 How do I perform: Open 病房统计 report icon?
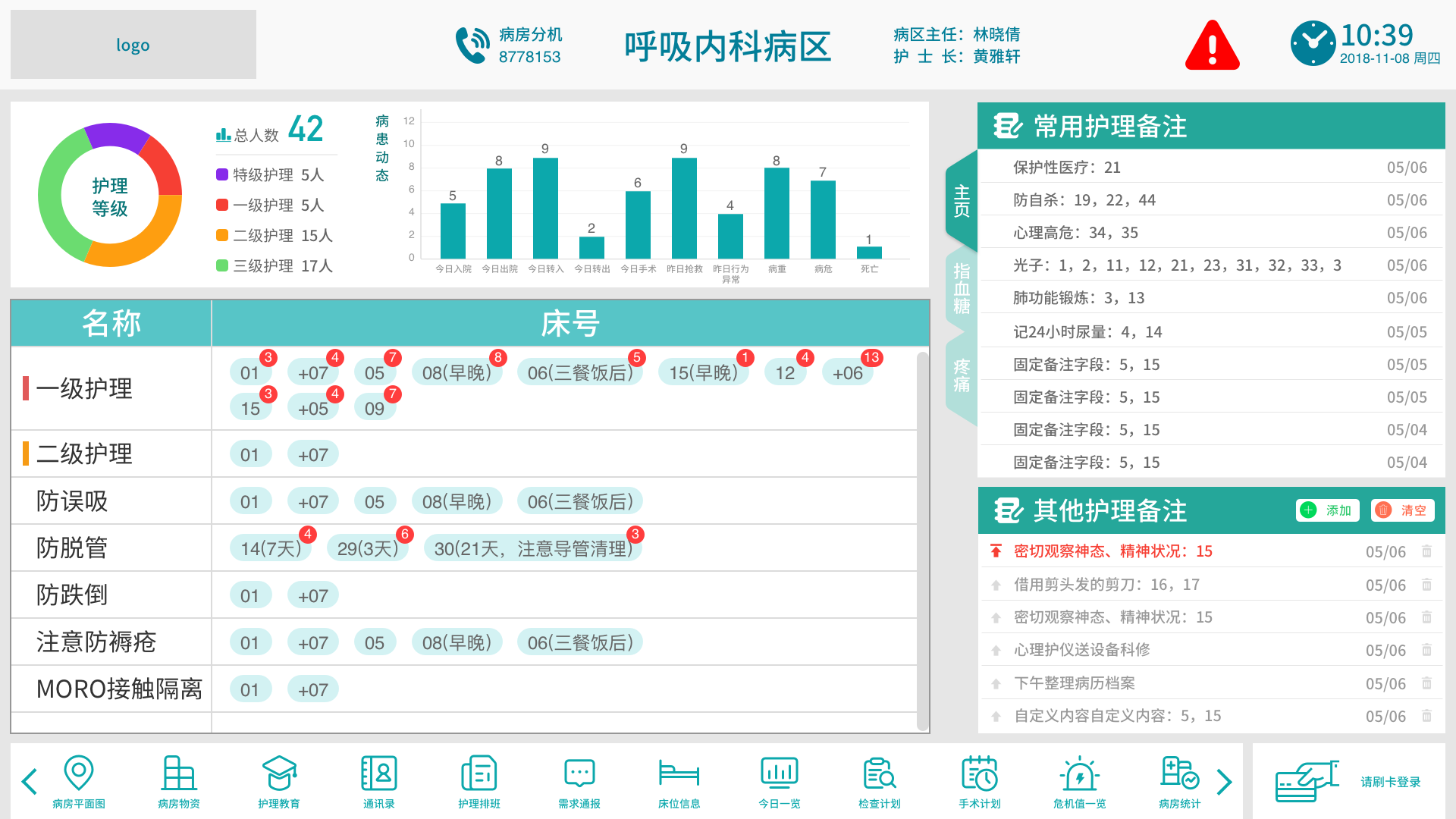click(1180, 773)
